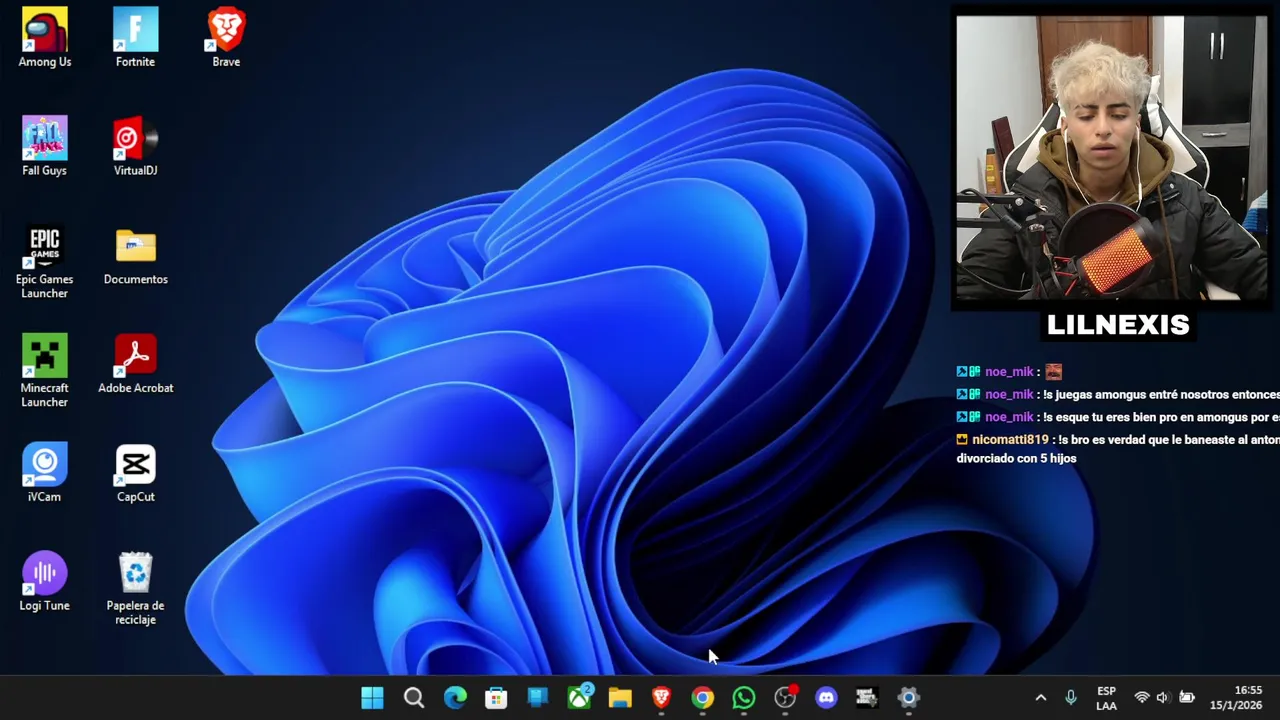Viewport: 1280px width, 720px height.
Task: Switch to Brave in the taskbar
Action: 661,698
